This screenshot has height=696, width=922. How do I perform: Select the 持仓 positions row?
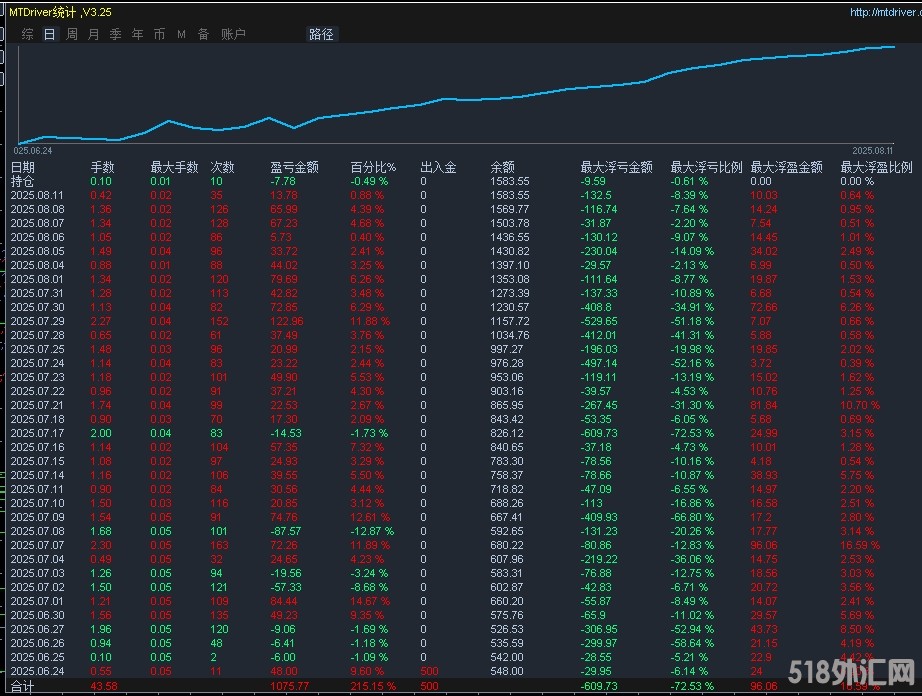point(22,181)
